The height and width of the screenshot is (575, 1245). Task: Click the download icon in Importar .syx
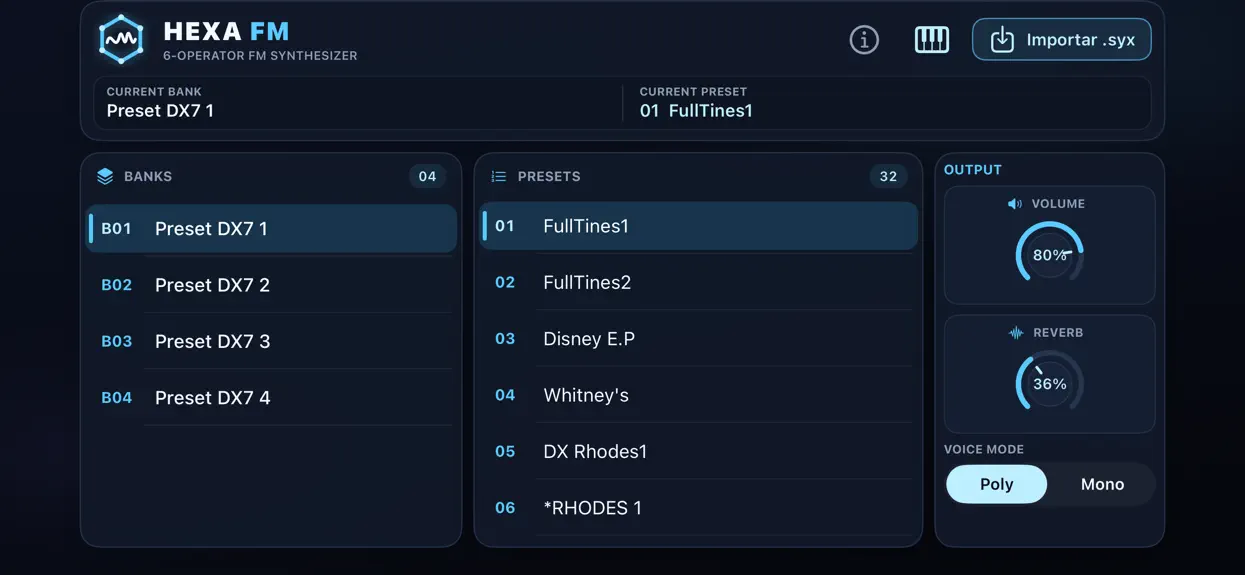(1002, 40)
